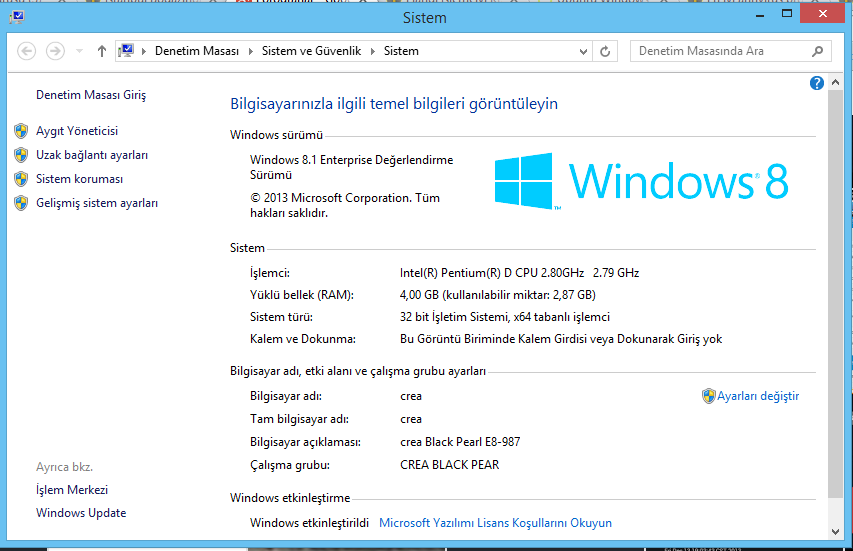The width and height of the screenshot is (853, 551).
Task: Click the forward navigation arrow
Action: tap(55, 51)
